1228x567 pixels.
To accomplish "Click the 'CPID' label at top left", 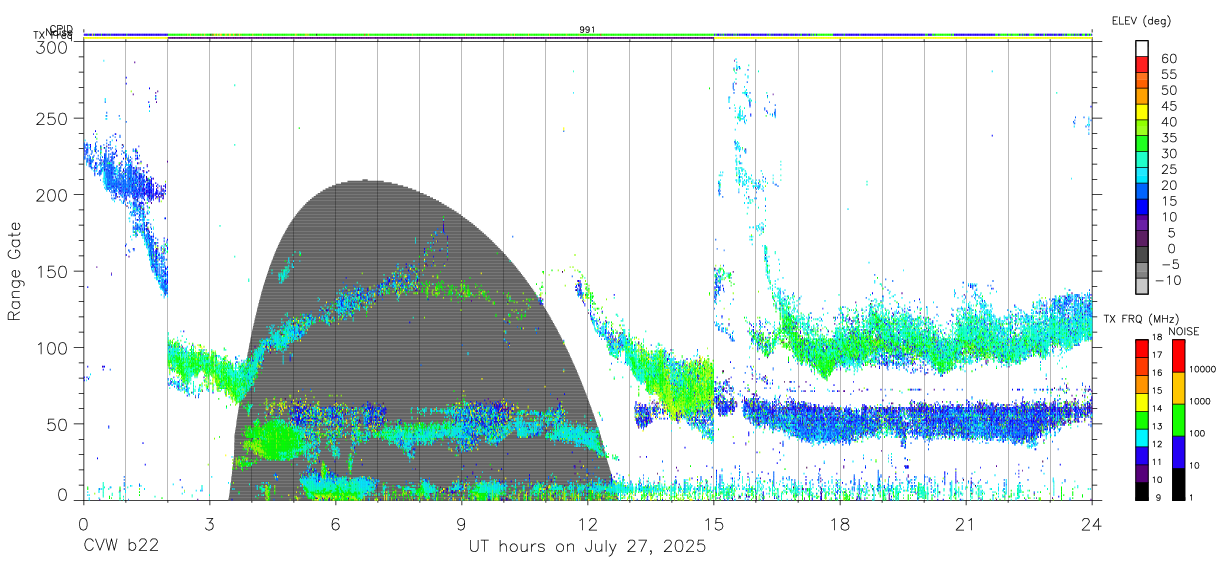I will tap(61, 29).
